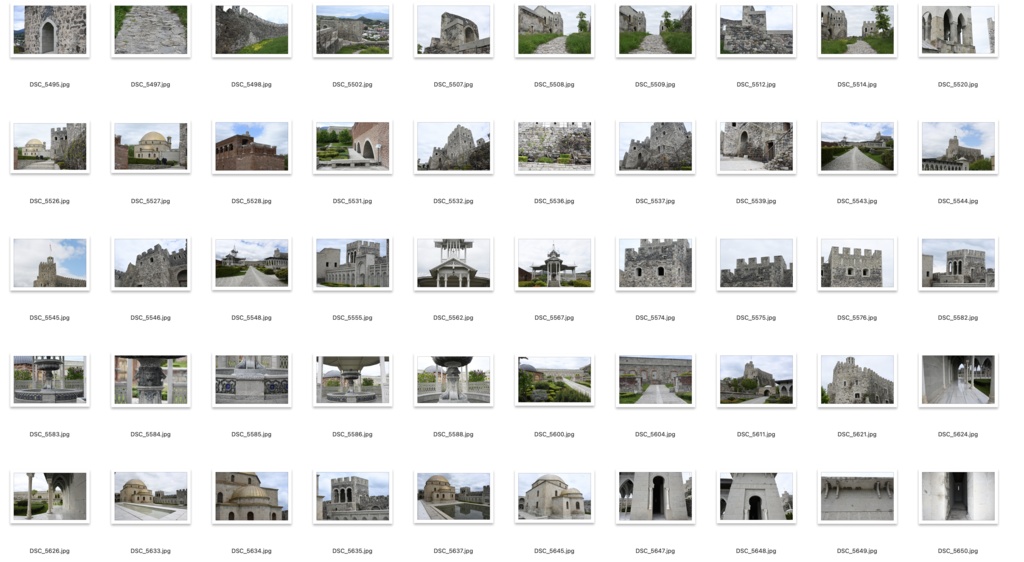Image resolution: width=1024 pixels, height=562 pixels.
Task: Choose the DSC_5543.jpg pathway photo
Action: click(857, 147)
